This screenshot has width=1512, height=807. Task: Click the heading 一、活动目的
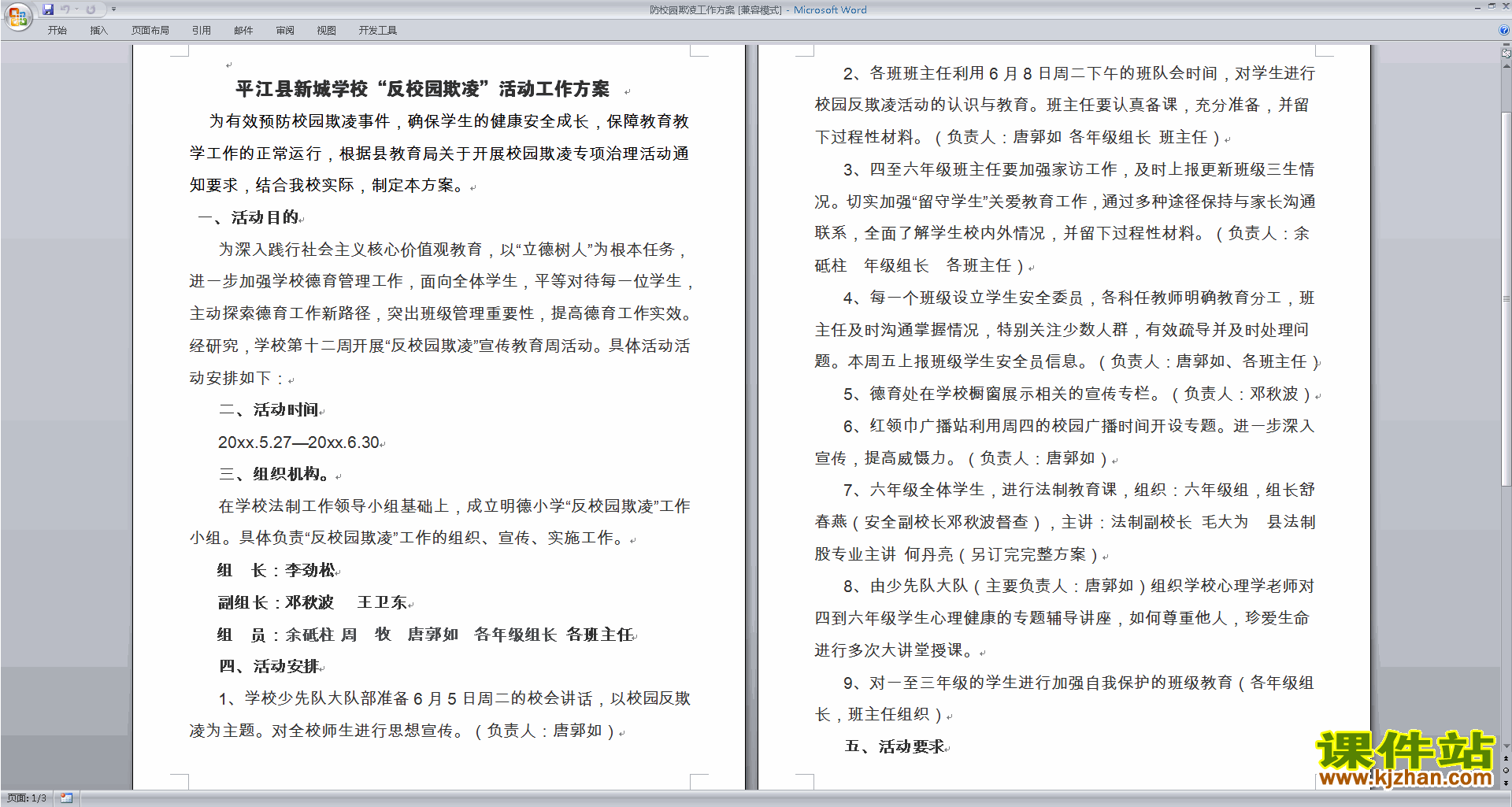(249, 217)
